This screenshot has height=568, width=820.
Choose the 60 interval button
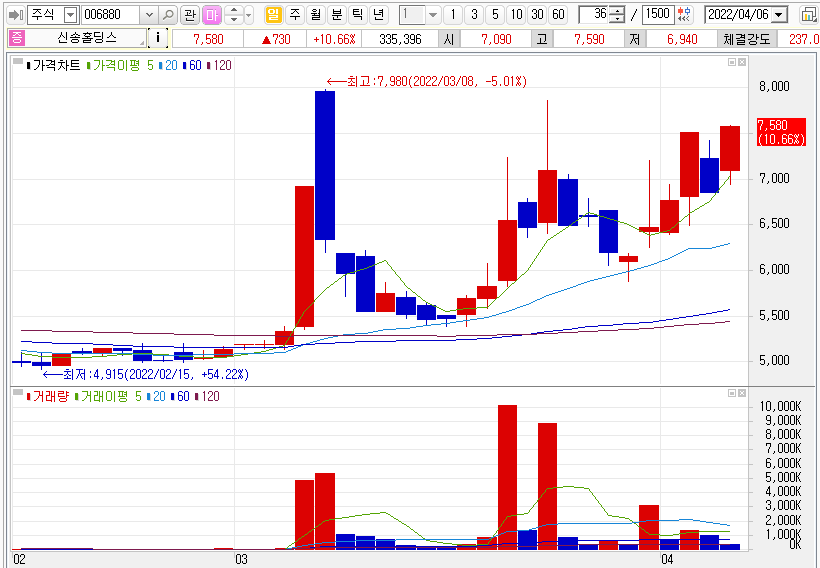(558, 15)
